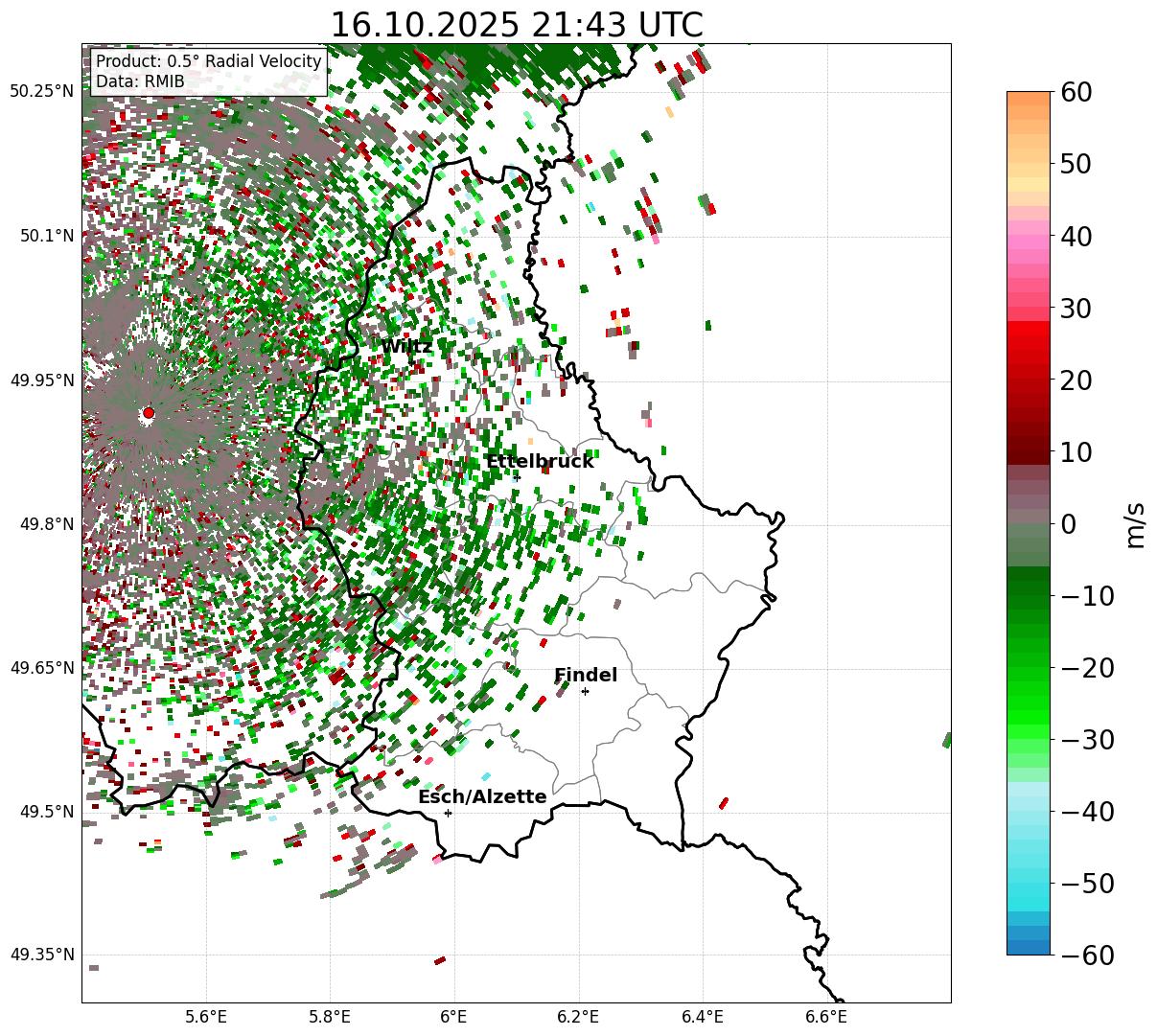Click the colorbar 60 tick label
This screenshot has width=1157, height=1036.
click(x=1077, y=92)
